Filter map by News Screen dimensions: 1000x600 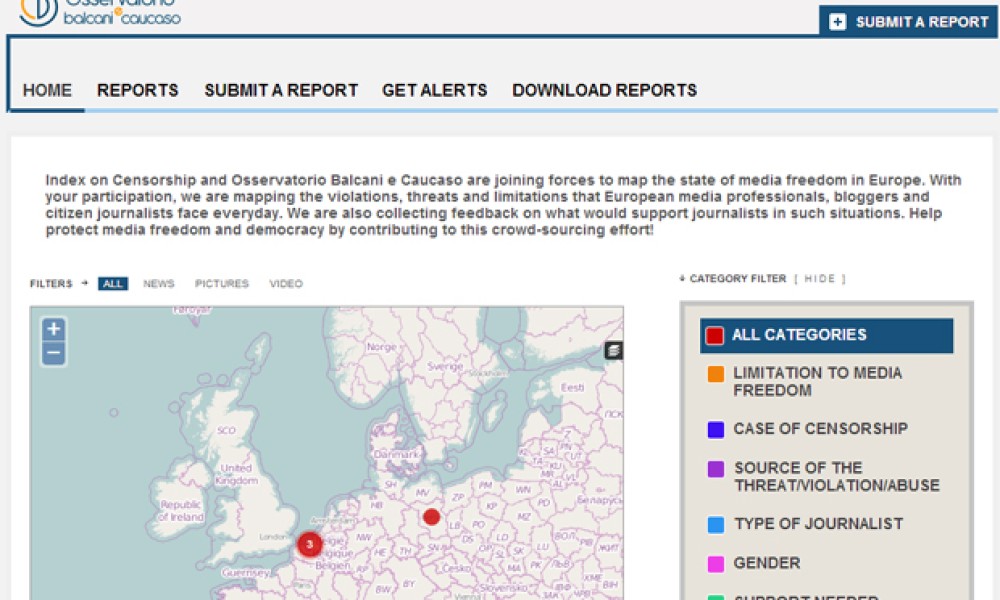tap(159, 284)
